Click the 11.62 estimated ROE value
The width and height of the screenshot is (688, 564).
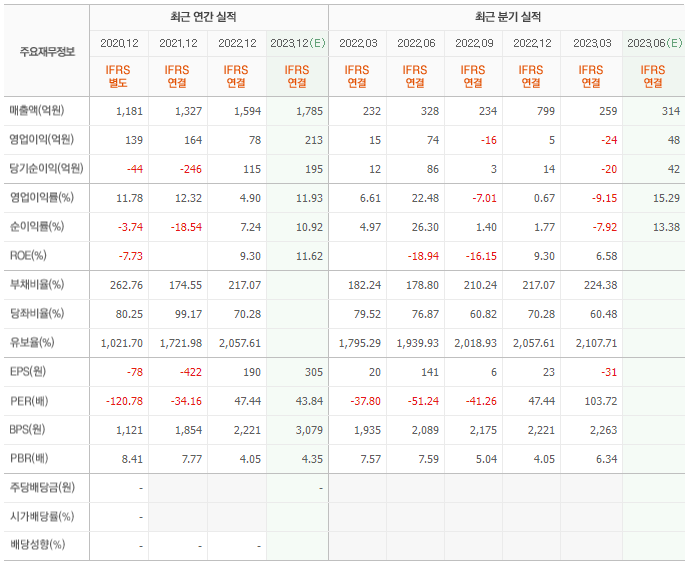[x=309, y=256]
